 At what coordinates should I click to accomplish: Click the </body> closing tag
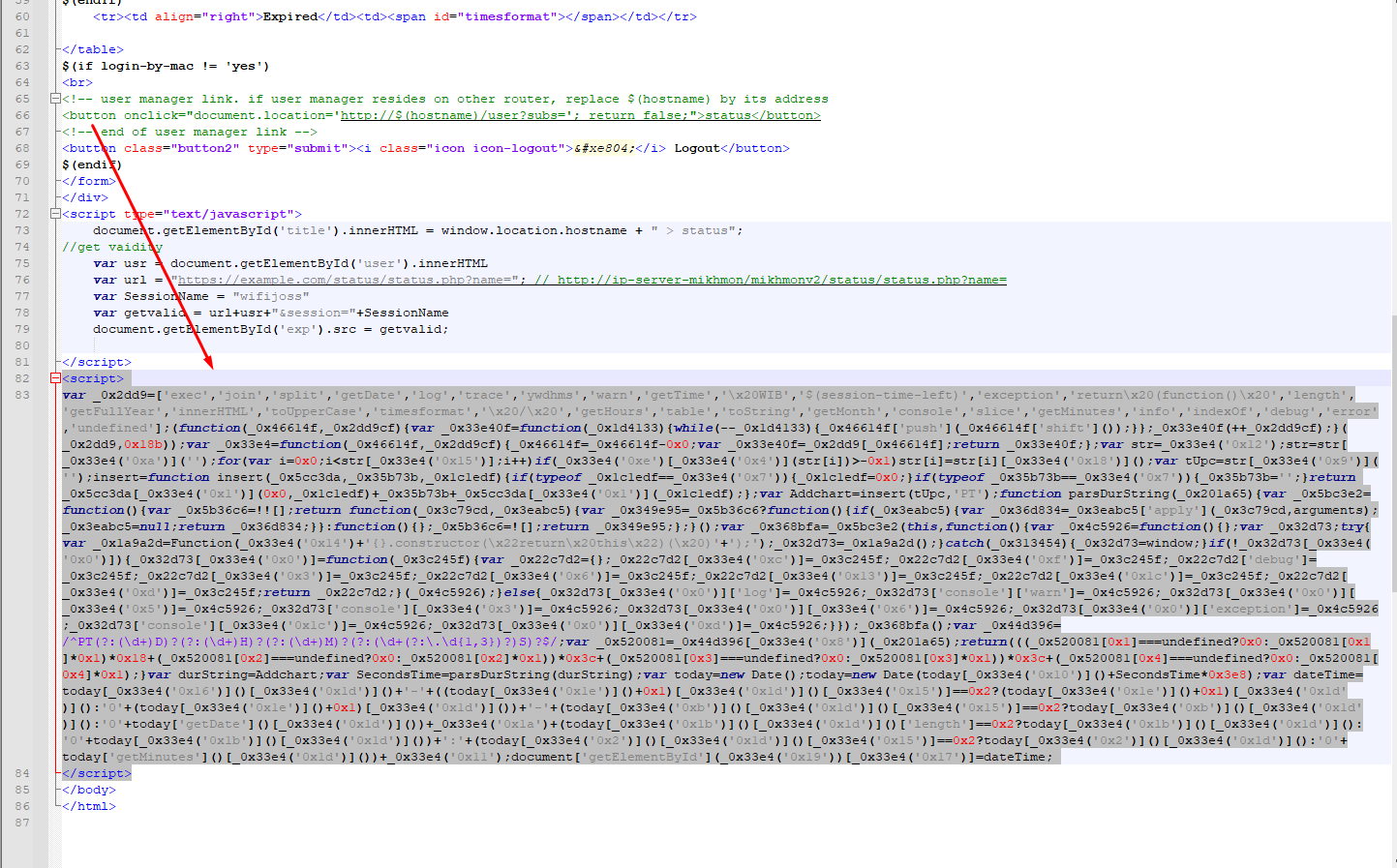(89, 790)
